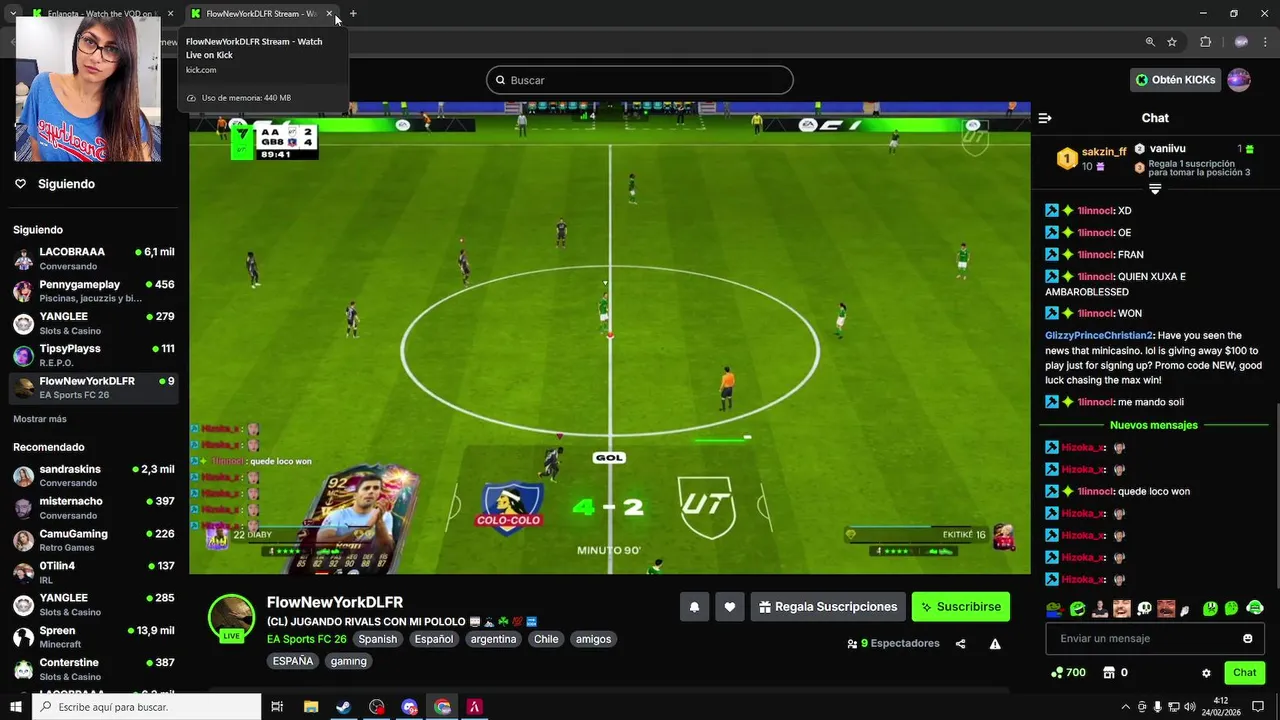Open TipsyPlayss channel in sidebar

click(94, 355)
